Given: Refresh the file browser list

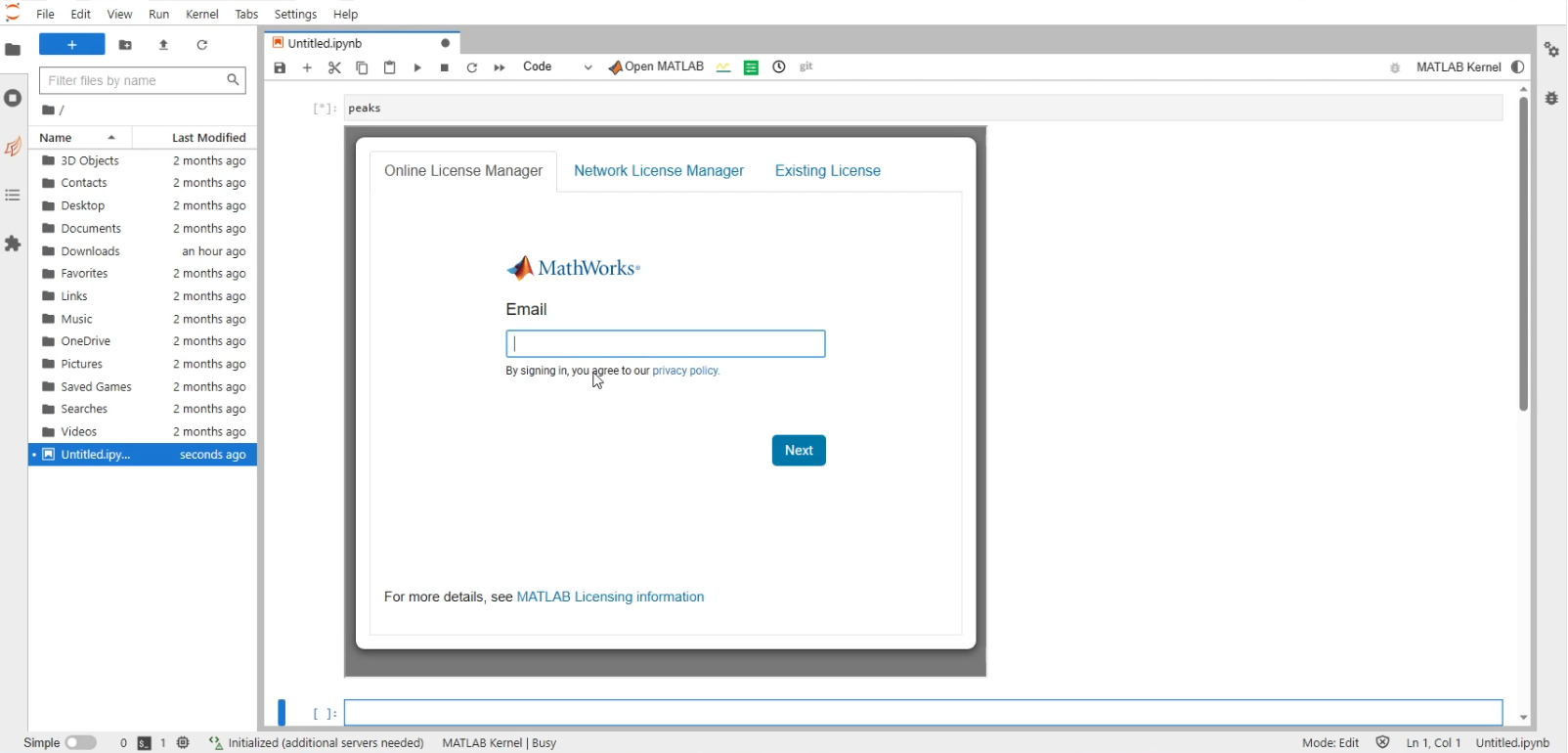Looking at the screenshot, I should click(202, 45).
